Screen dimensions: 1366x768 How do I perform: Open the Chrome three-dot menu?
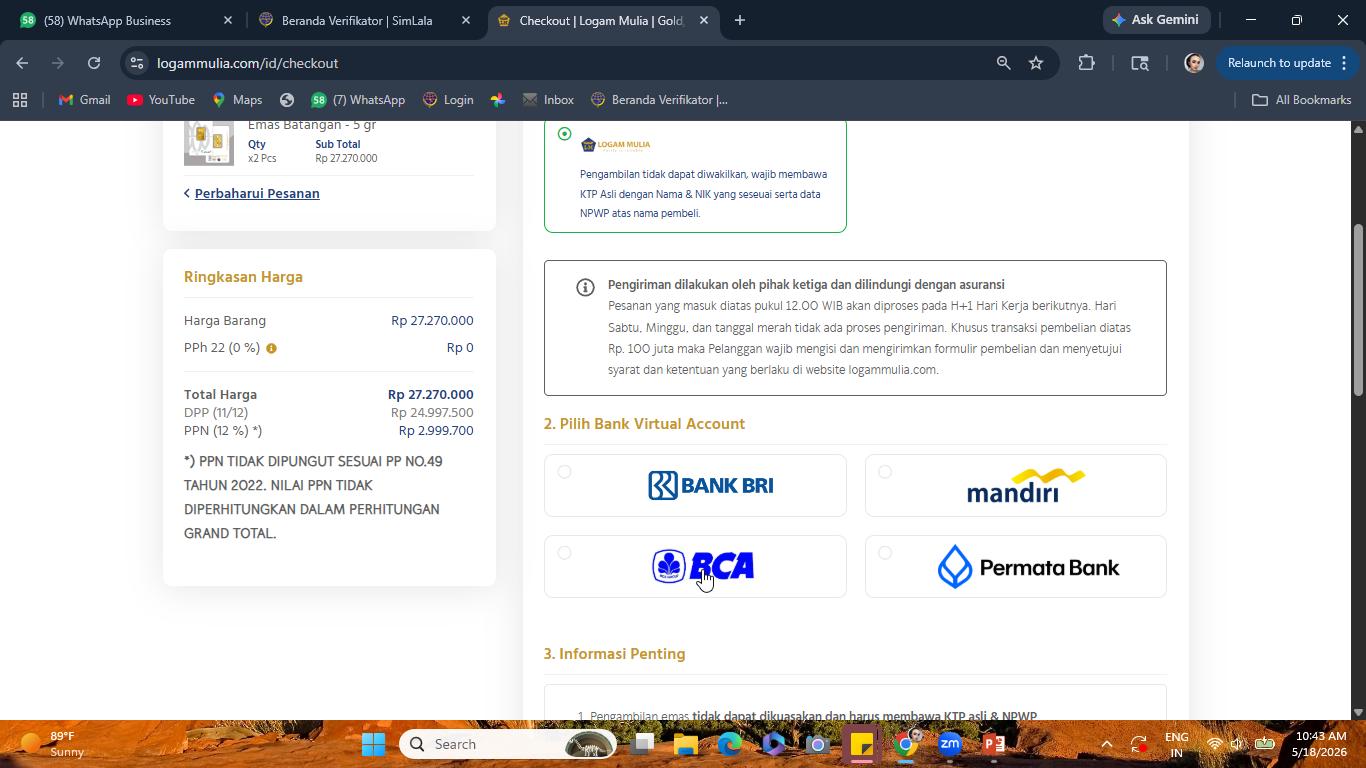[x=1344, y=63]
